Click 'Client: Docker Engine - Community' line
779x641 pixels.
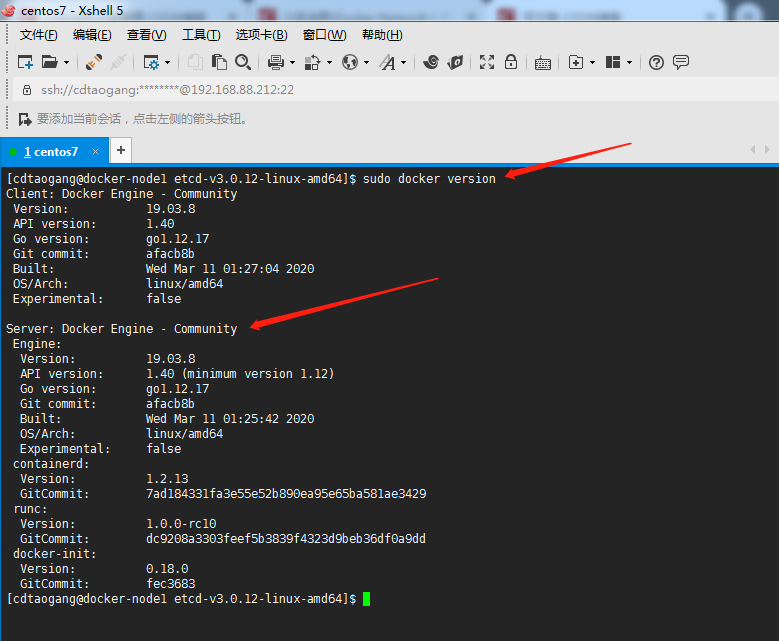122,194
